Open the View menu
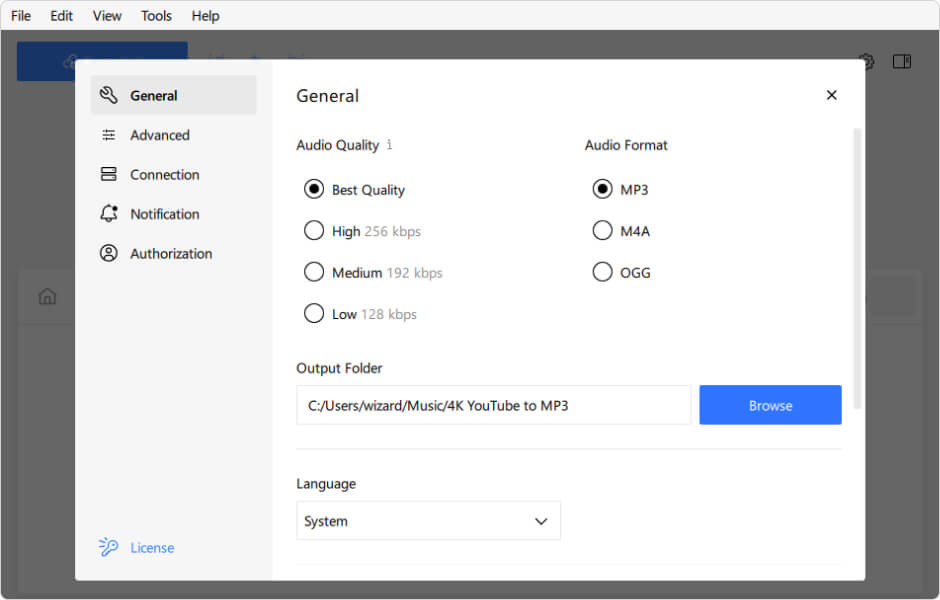The image size is (940, 600). coord(107,16)
